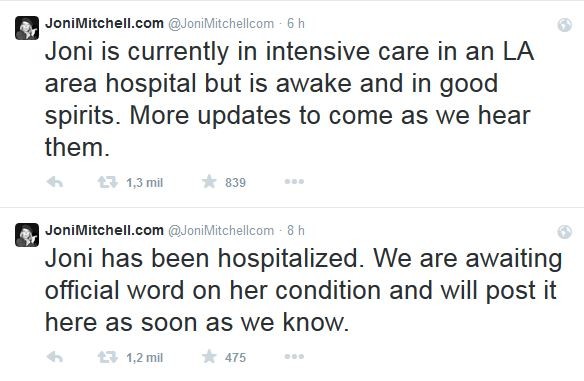Open more options on the intensive care tweet
The width and height of the screenshot is (584, 381).
(x=294, y=182)
